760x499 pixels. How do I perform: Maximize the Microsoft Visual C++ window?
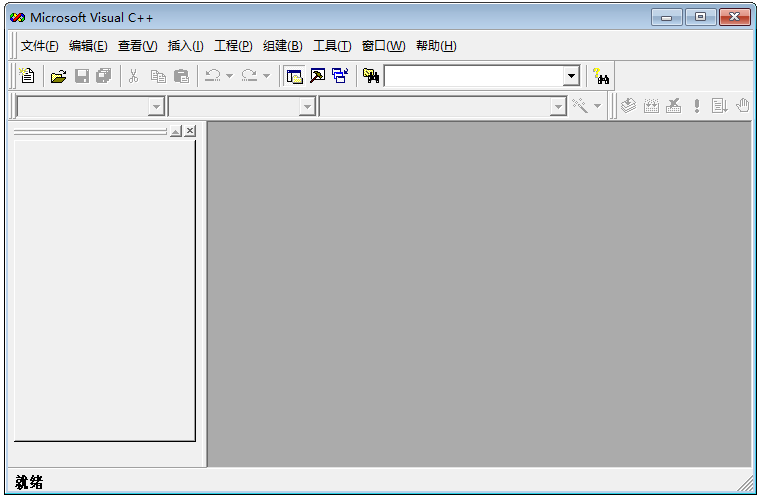pos(700,17)
